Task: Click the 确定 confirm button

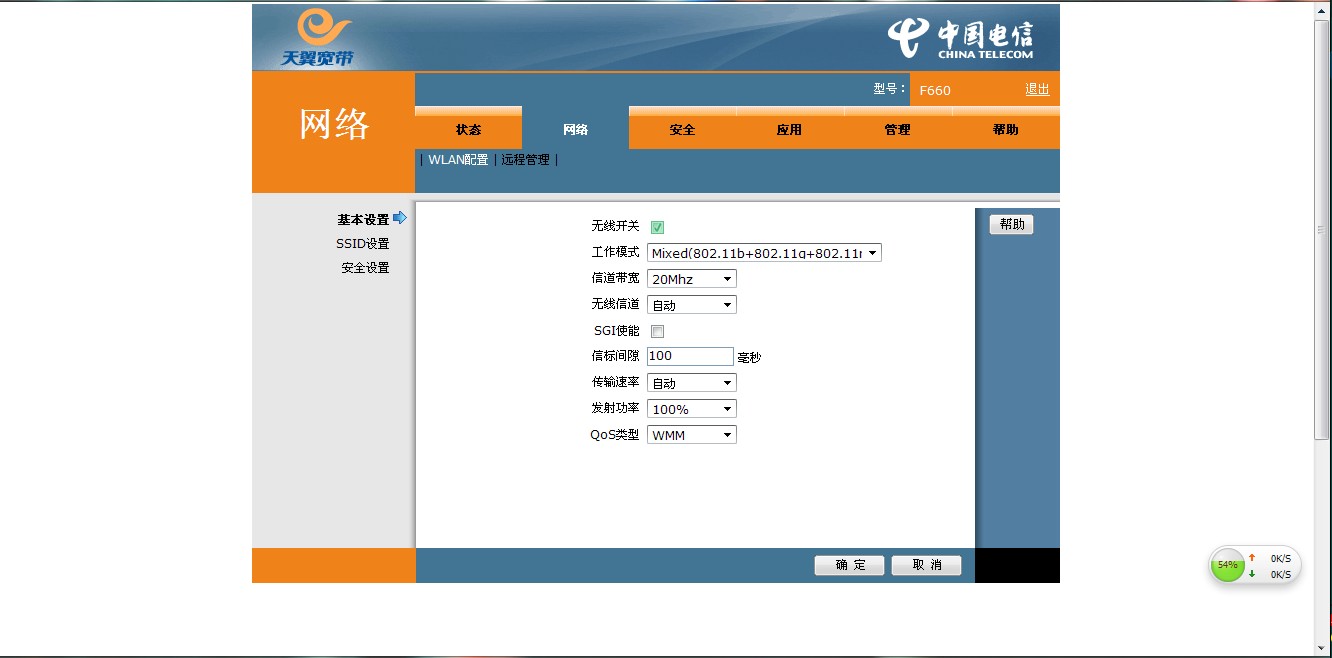Action: click(850, 565)
